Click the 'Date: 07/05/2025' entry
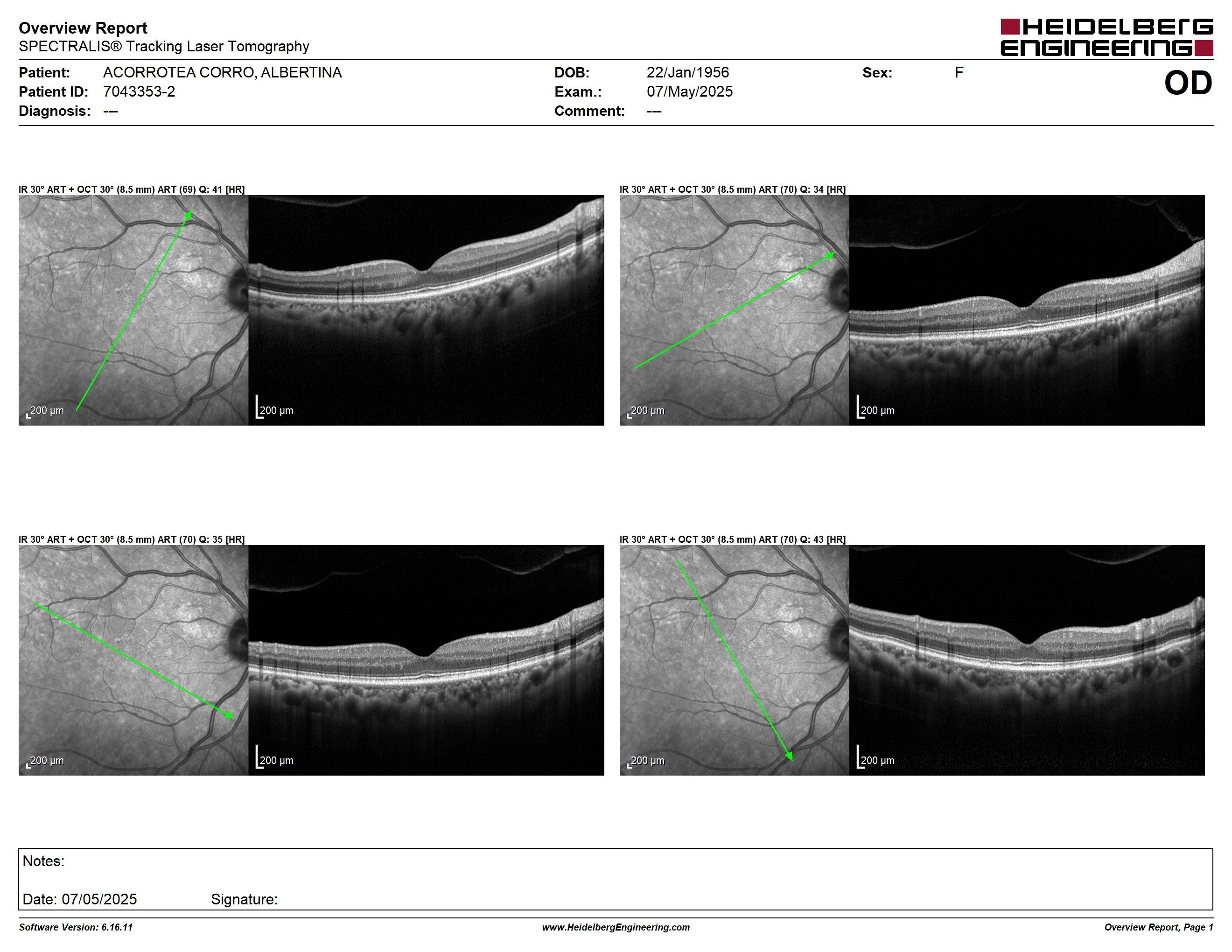 pyautogui.click(x=79, y=899)
